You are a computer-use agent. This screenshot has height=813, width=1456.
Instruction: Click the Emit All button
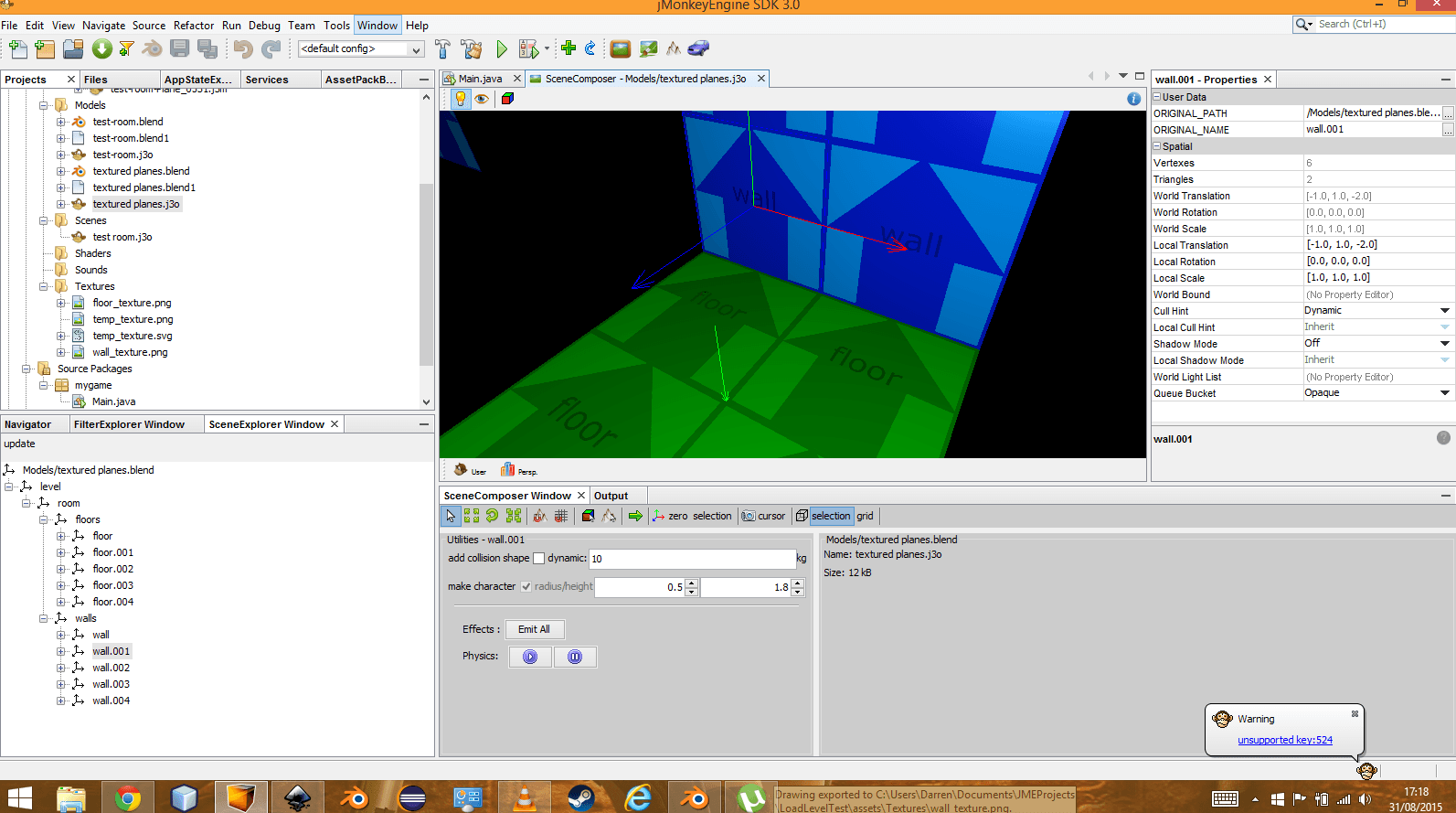pyautogui.click(x=535, y=629)
